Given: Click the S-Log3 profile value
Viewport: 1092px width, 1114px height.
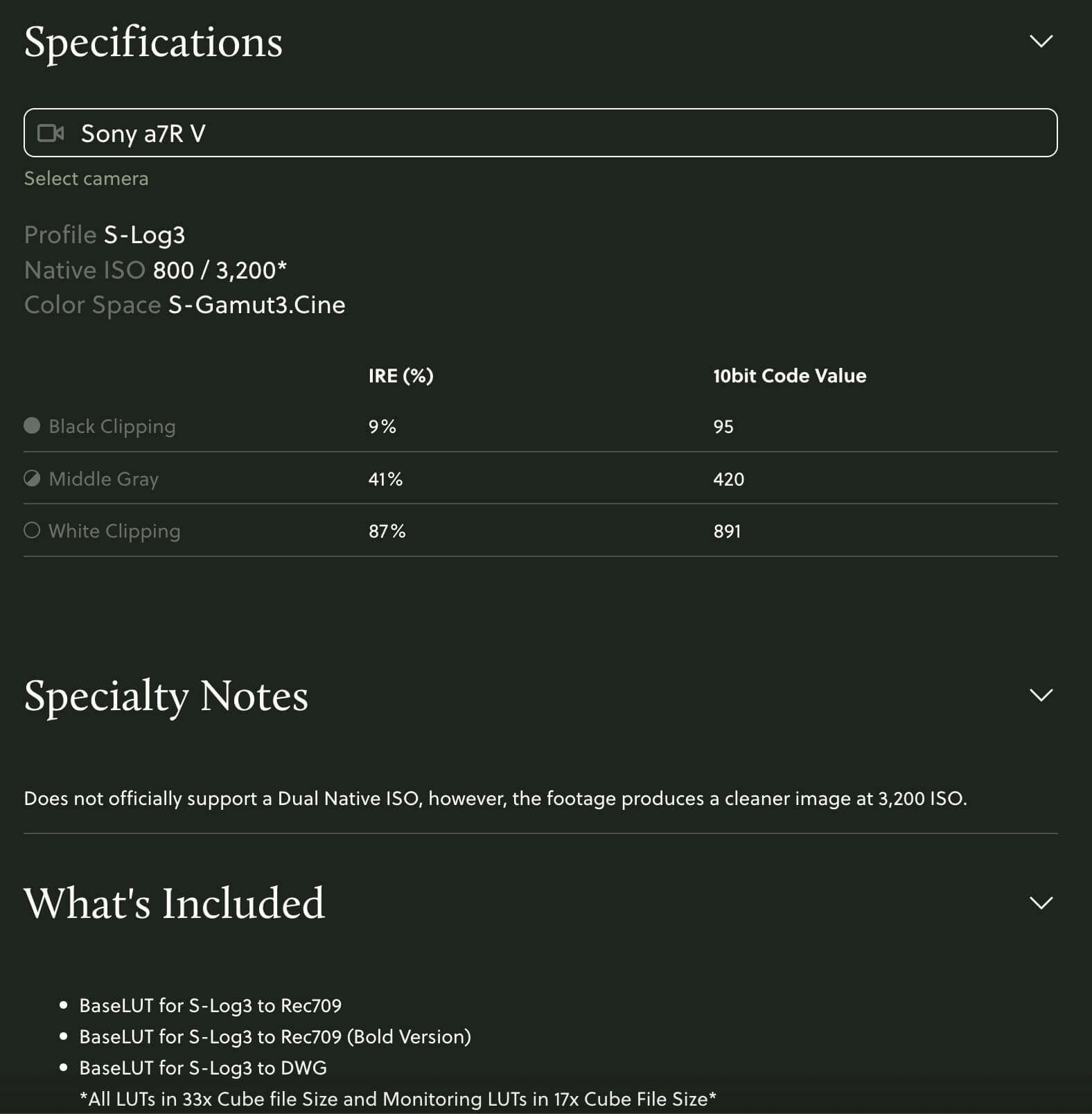Looking at the screenshot, I should 144,235.
